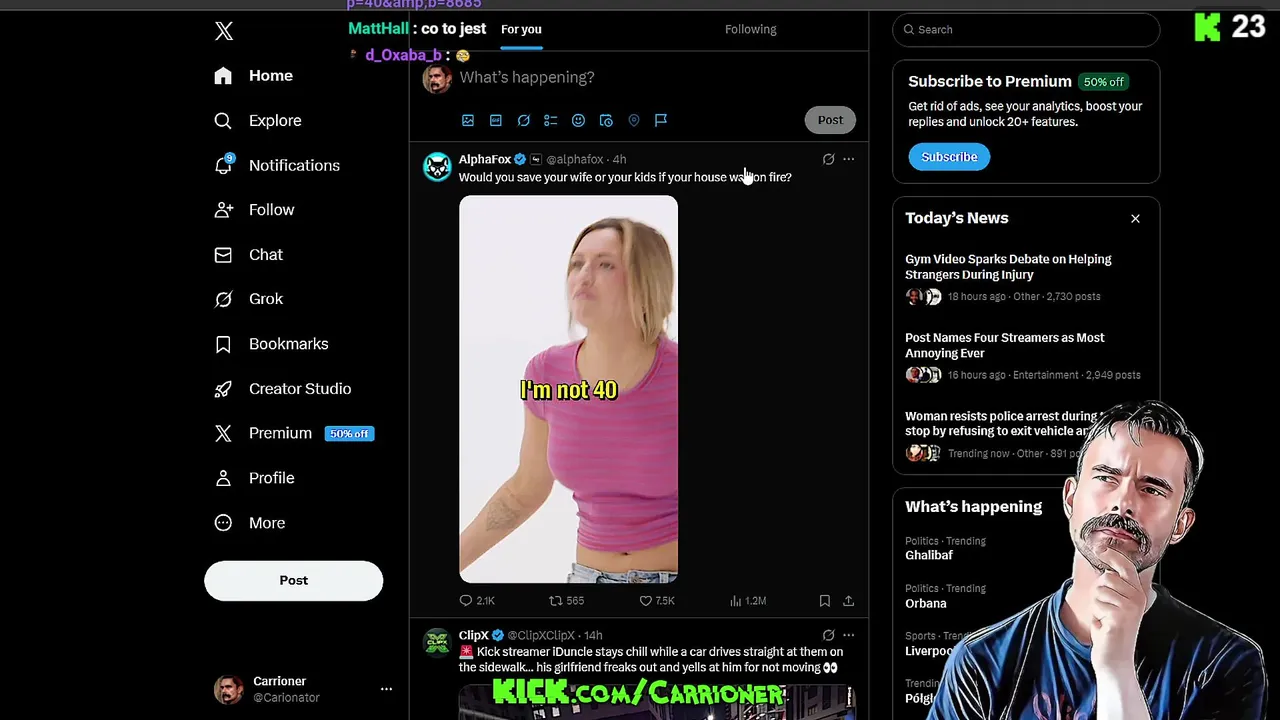Open ClipX profile avatar
Image resolution: width=1280 pixels, height=720 pixels.
tap(437, 643)
